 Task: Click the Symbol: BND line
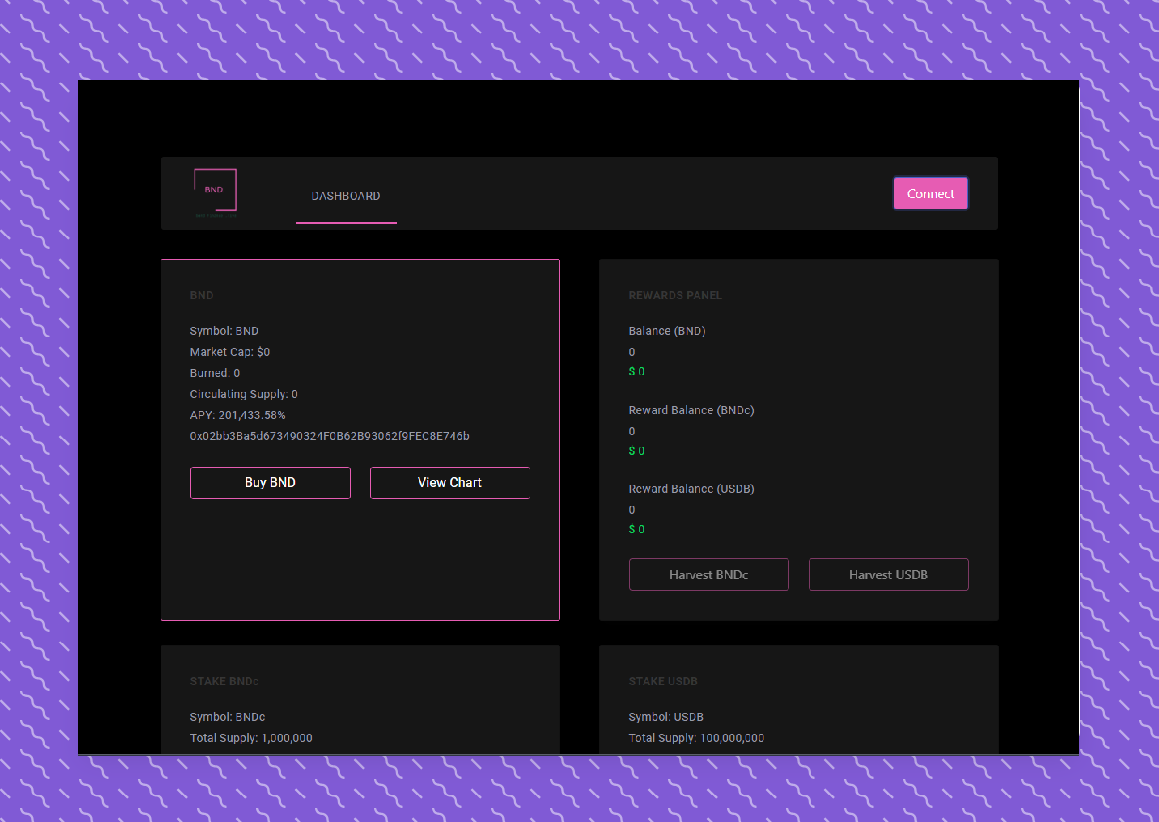coord(224,331)
